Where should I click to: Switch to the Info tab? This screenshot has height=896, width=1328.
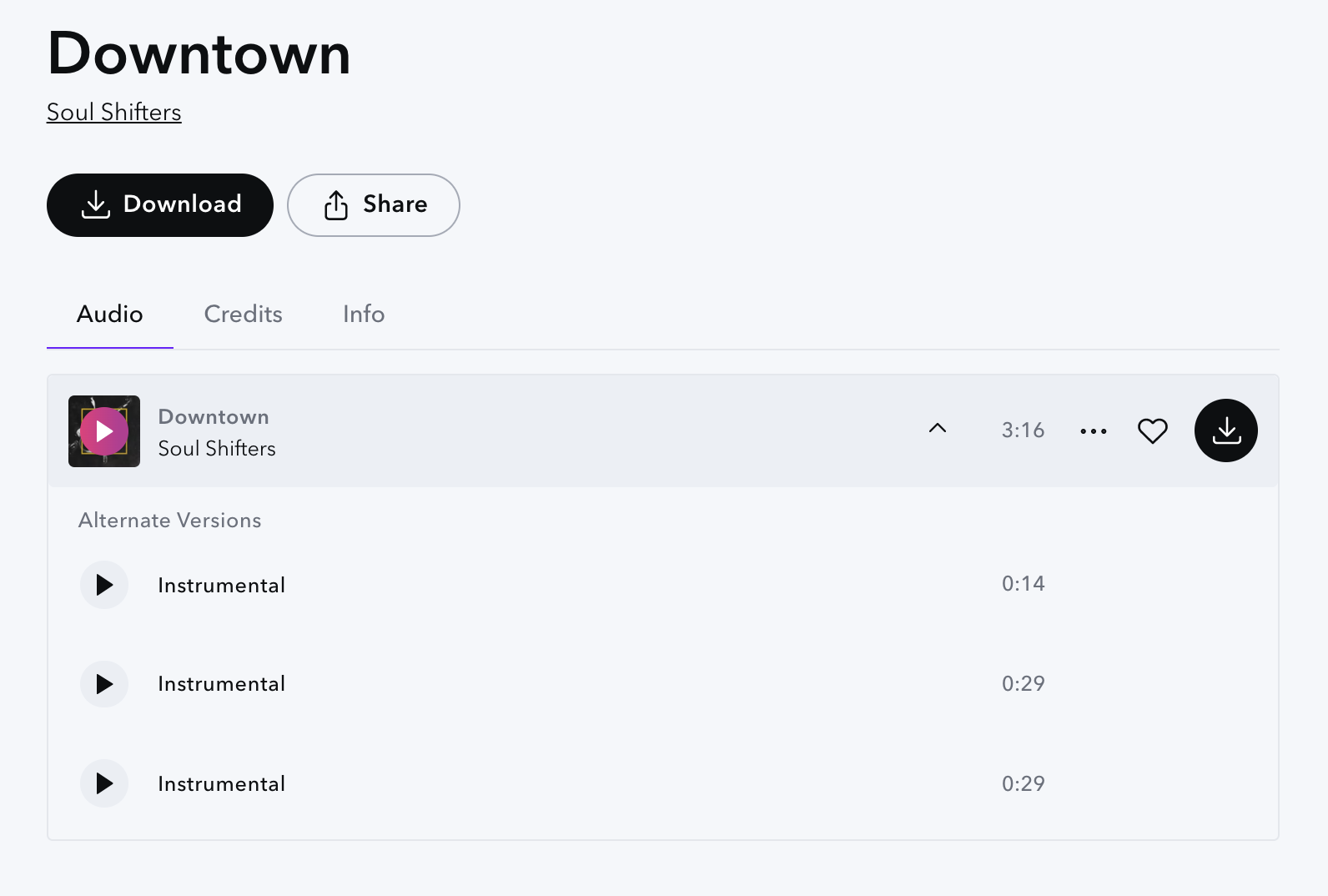click(x=363, y=315)
